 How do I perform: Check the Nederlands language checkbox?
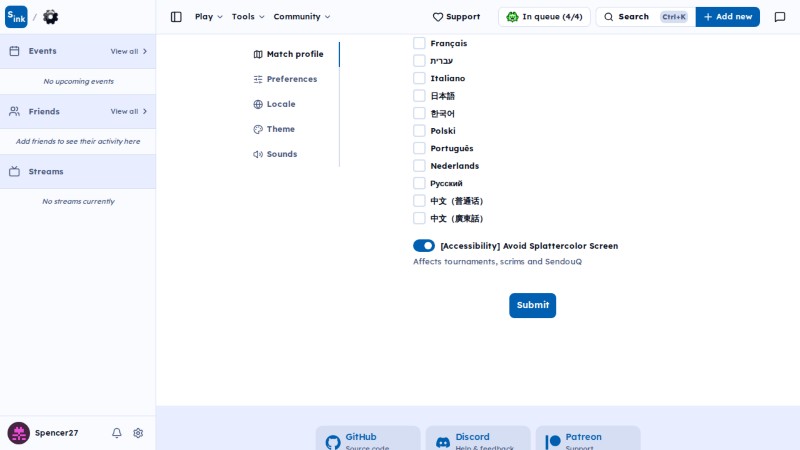pos(419,166)
